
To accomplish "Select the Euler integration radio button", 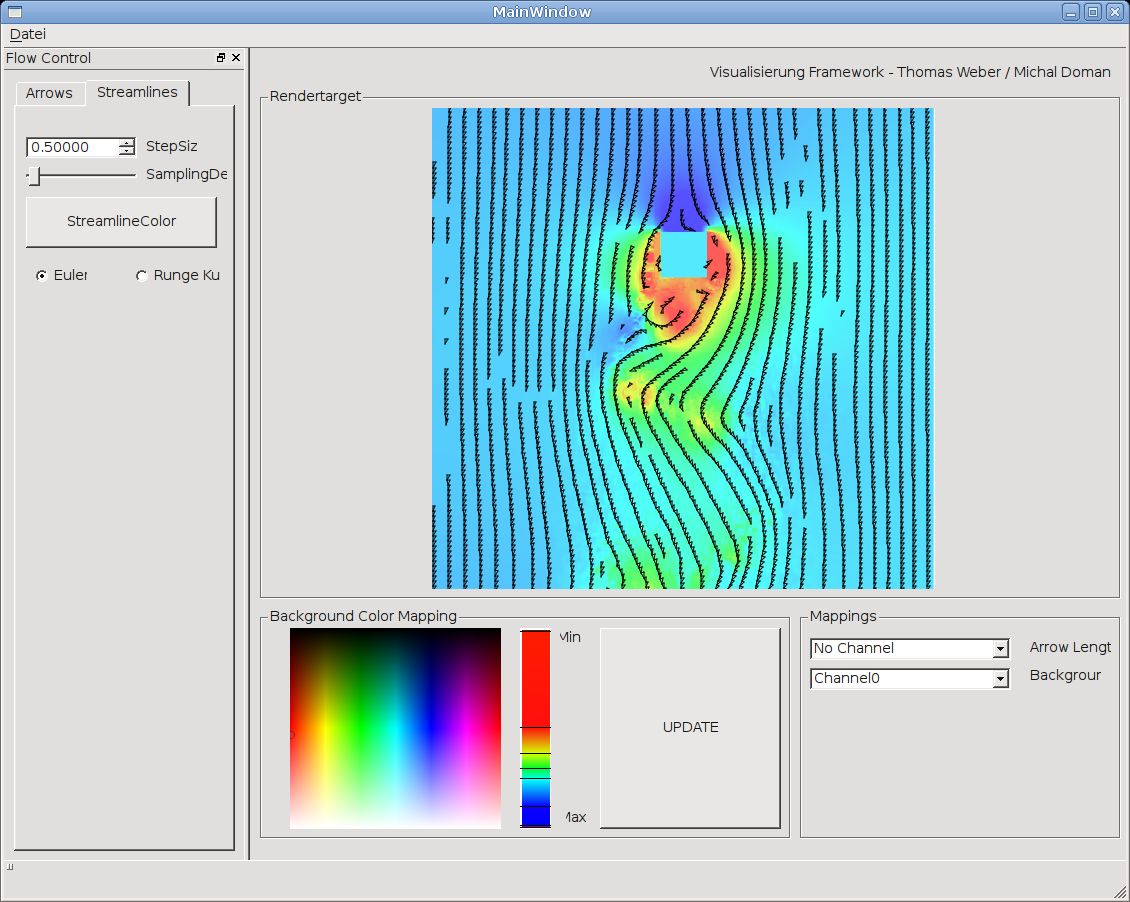I will click(x=42, y=276).
